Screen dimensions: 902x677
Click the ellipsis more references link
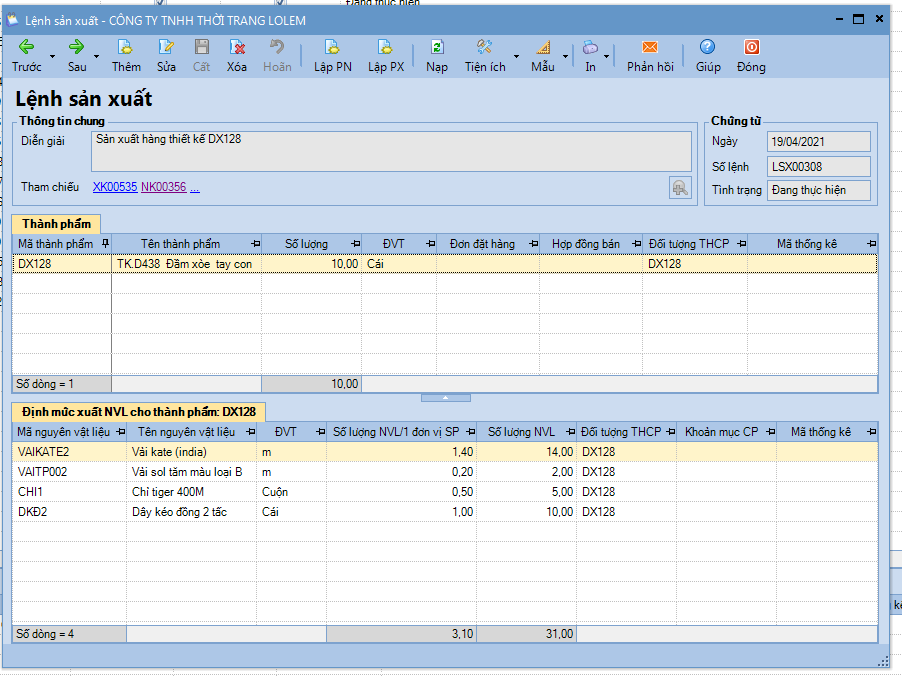click(195, 187)
